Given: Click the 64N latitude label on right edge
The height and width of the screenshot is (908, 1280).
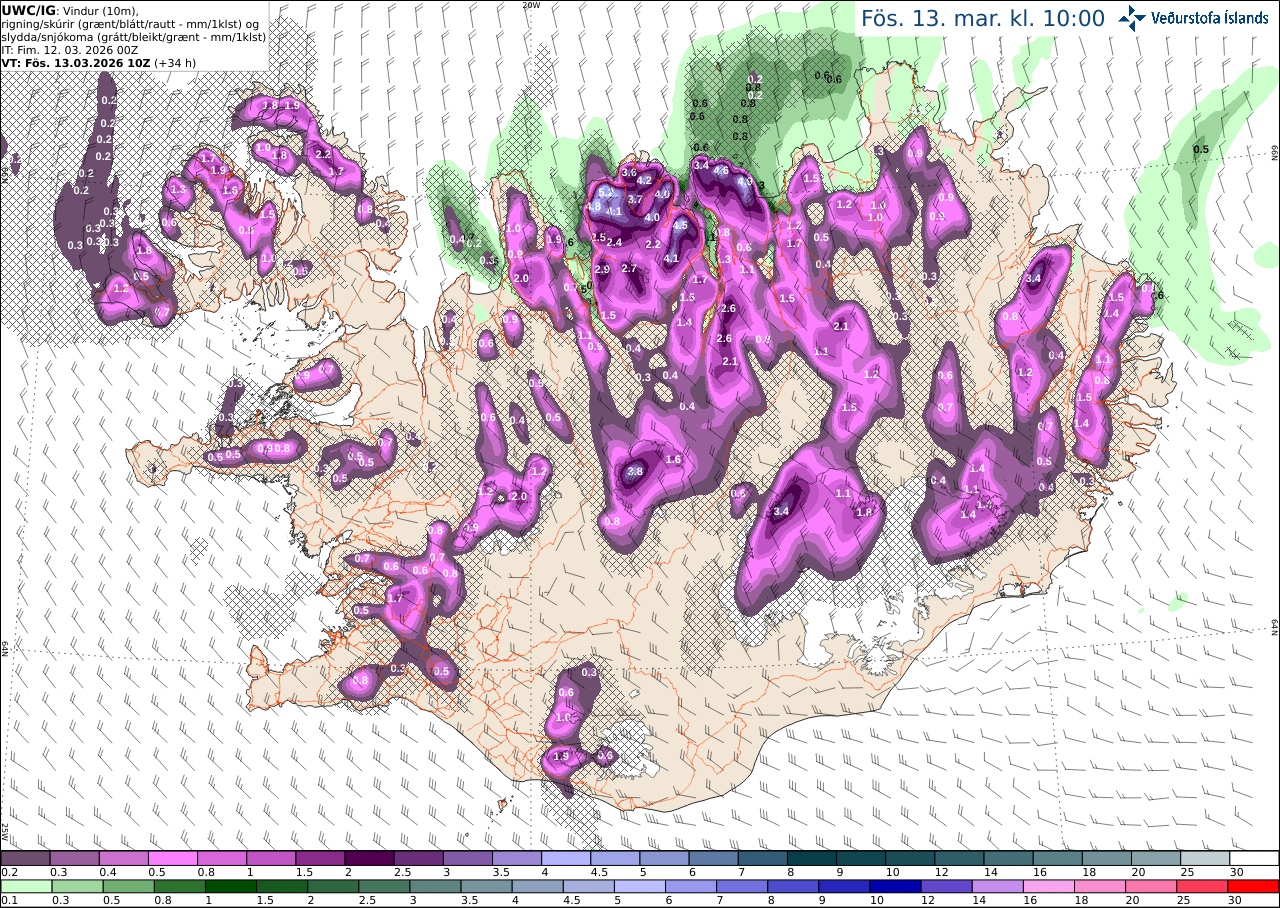Looking at the screenshot, I should [x=1275, y=627].
